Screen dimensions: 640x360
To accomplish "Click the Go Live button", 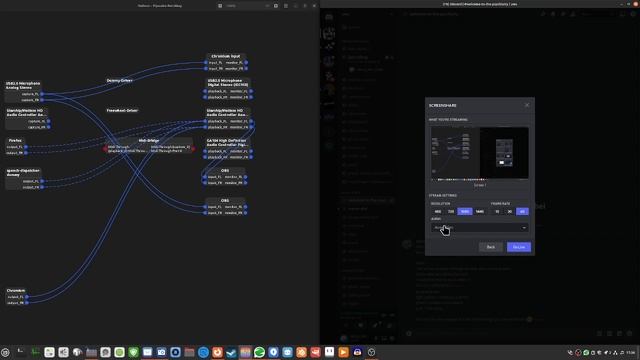I will pos(519,247).
